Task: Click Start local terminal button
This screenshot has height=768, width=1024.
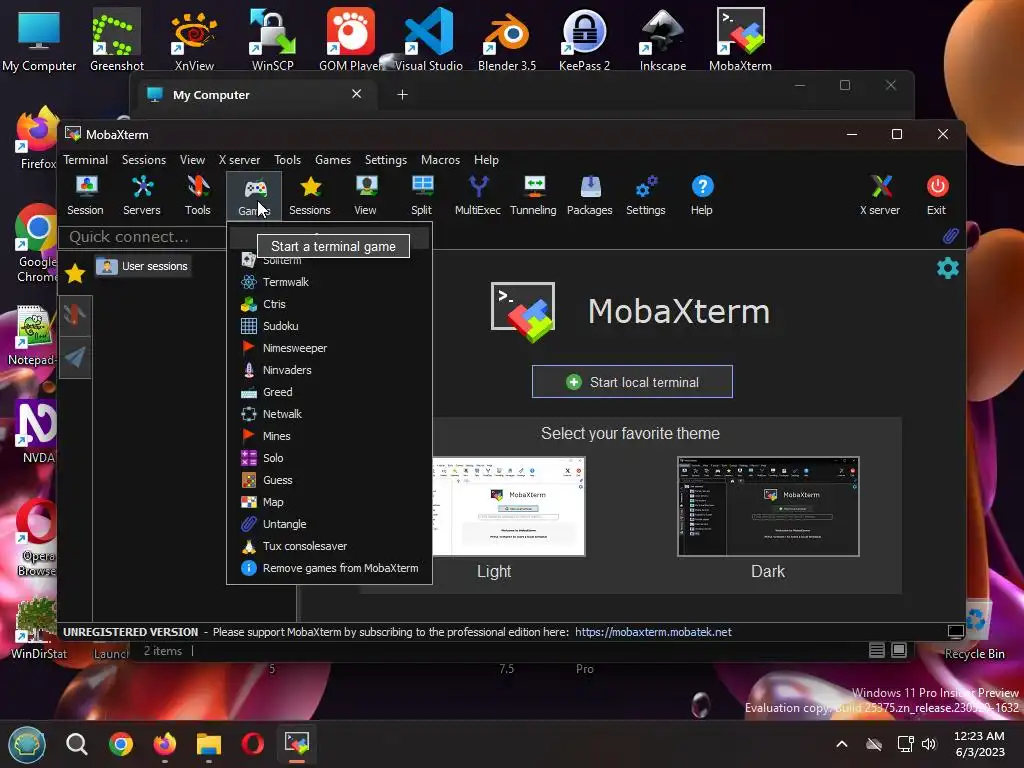Action: (x=632, y=382)
